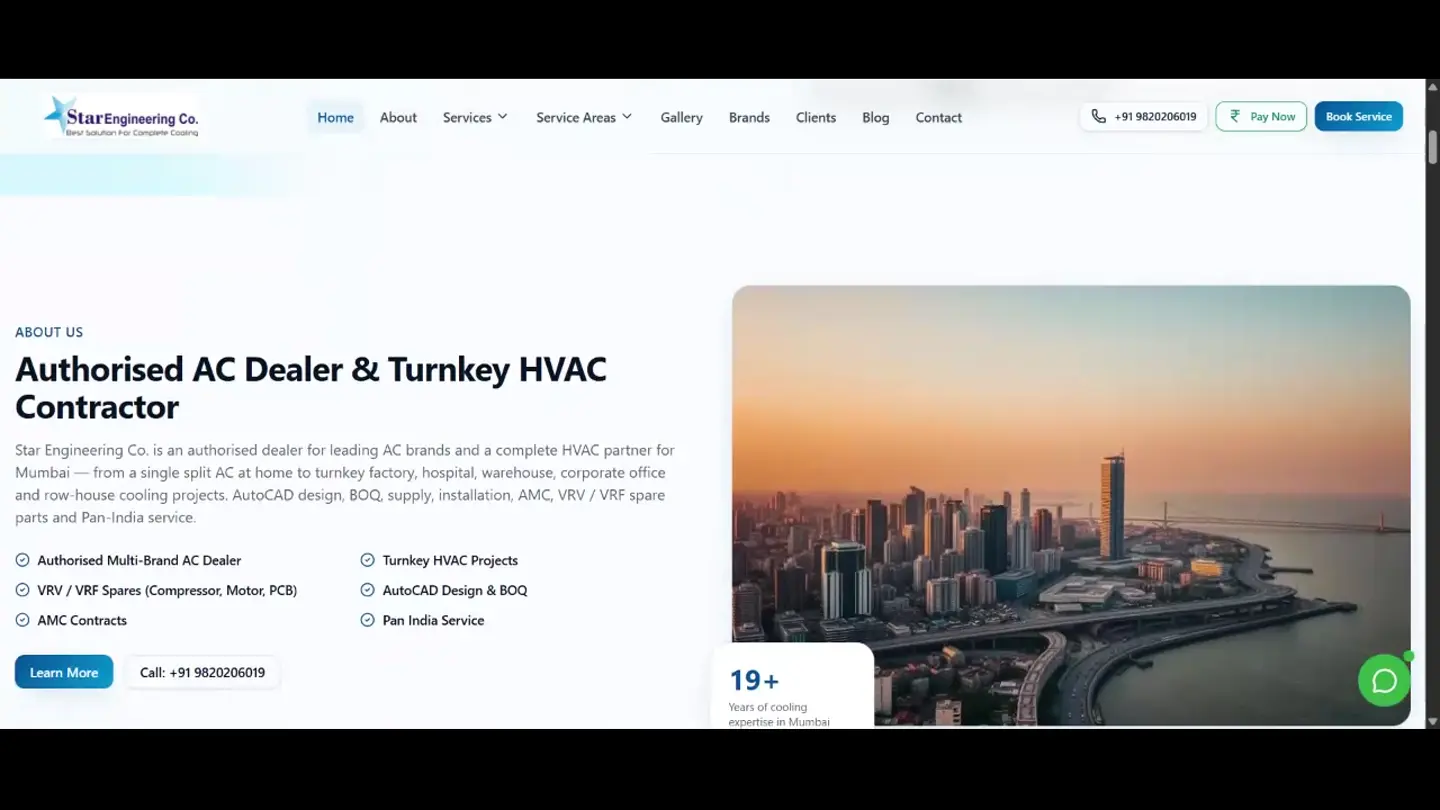Click the Book Service button
This screenshot has width=1440, height=810.
pyautogui.click(x=1358, y=116)
